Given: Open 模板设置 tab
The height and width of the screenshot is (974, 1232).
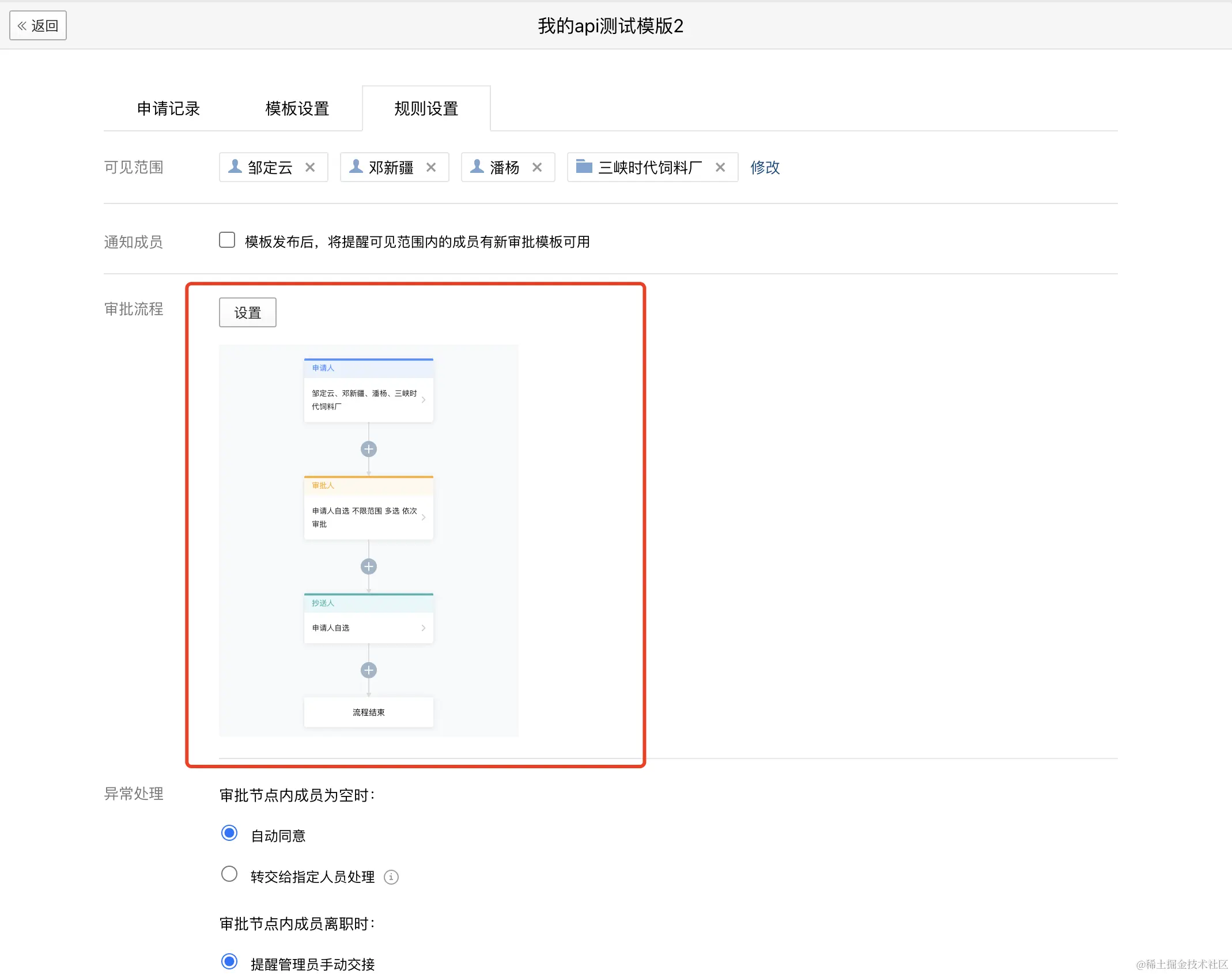Looking at the screenshot, I should [x=297, y=109].
